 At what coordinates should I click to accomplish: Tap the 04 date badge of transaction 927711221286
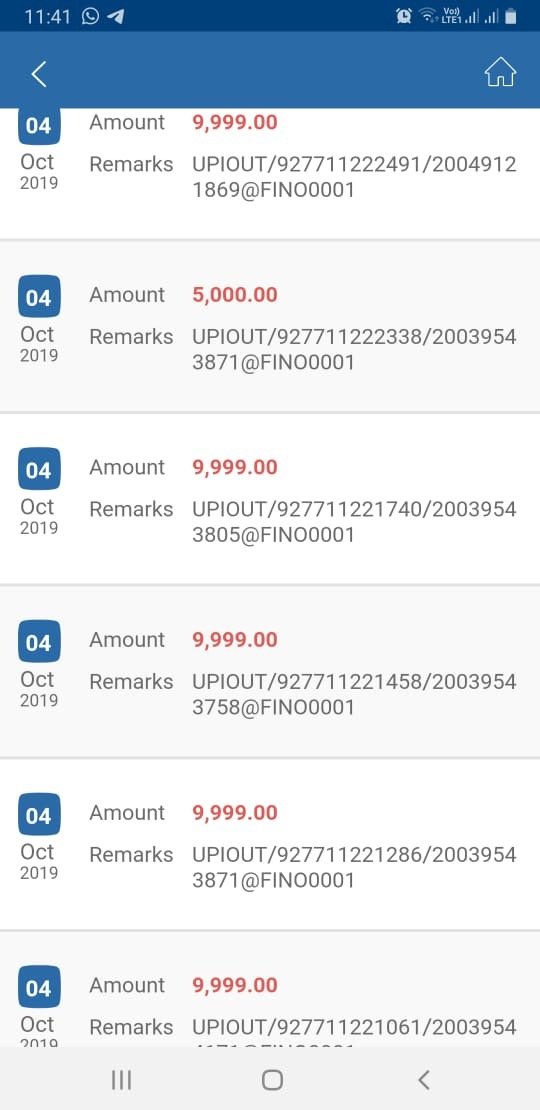(39, 815)
